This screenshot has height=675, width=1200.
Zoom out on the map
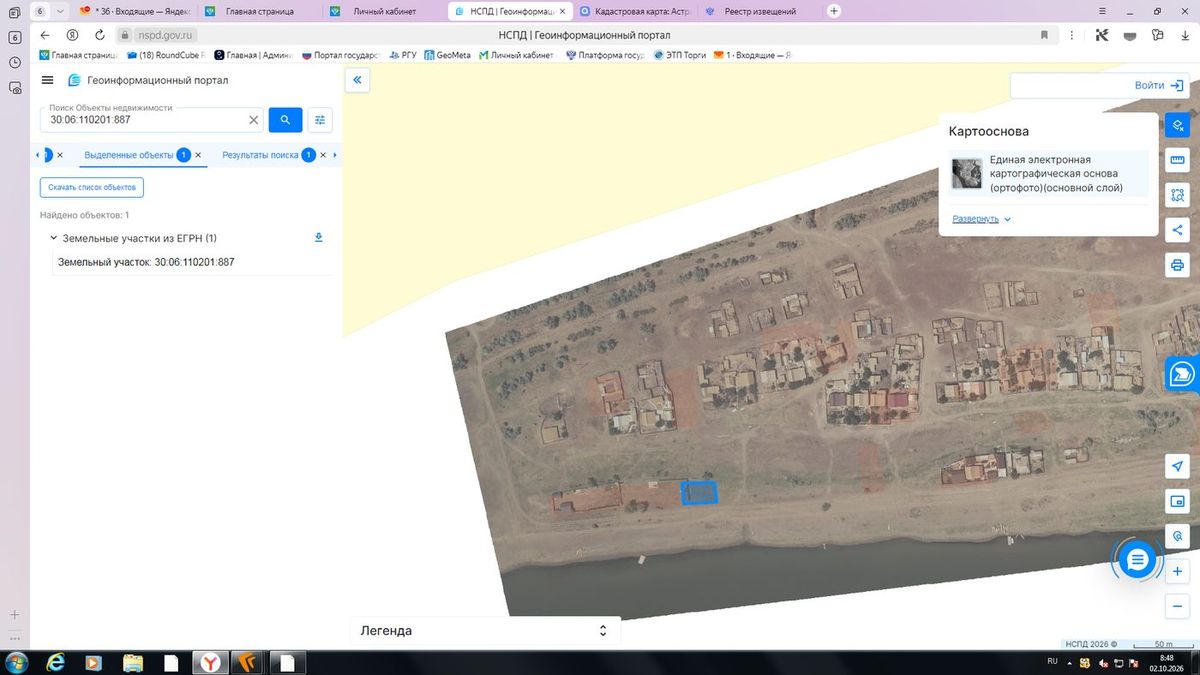pyautogui.click(x=1177, y=607)
